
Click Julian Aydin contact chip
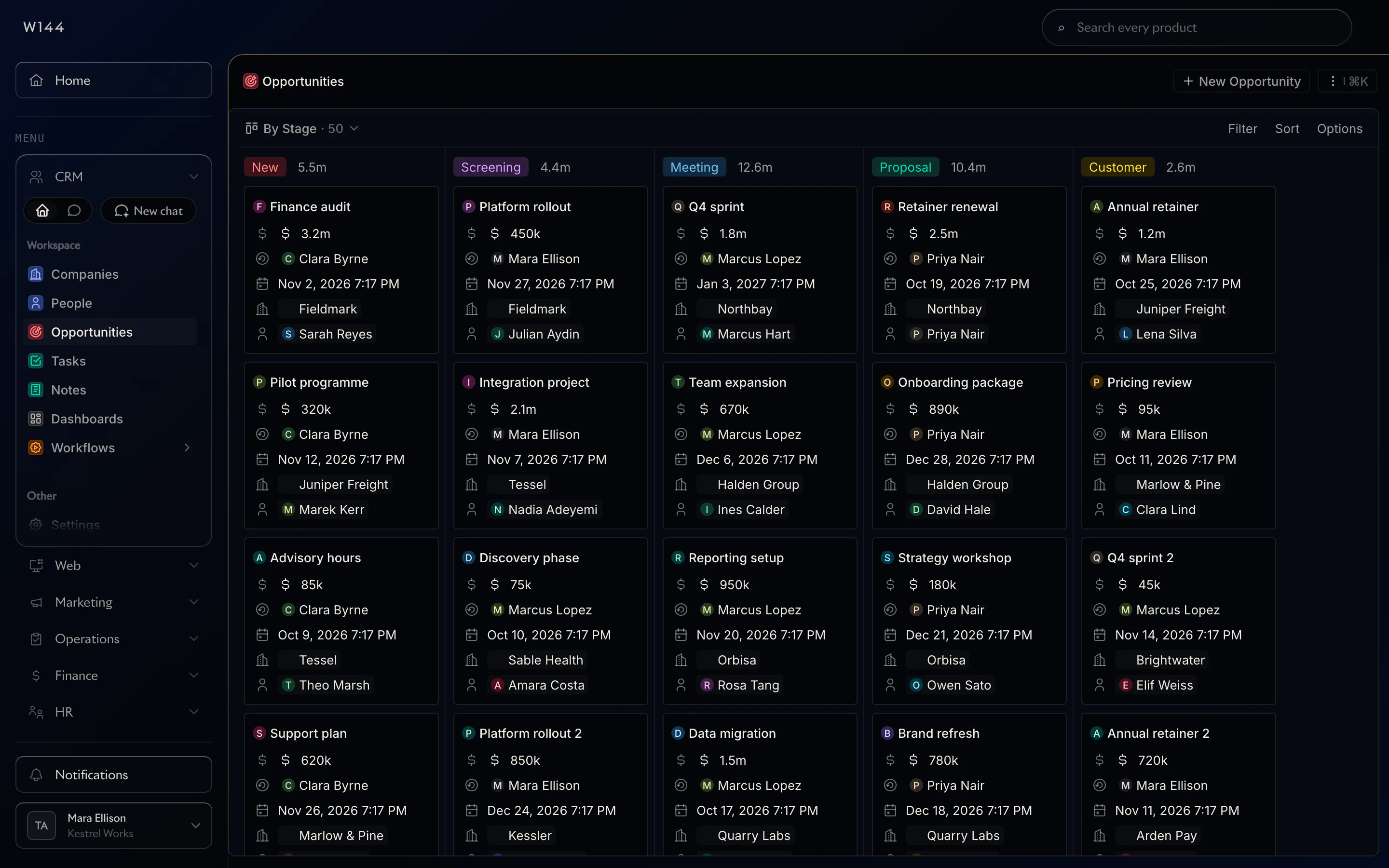(535, 334)
